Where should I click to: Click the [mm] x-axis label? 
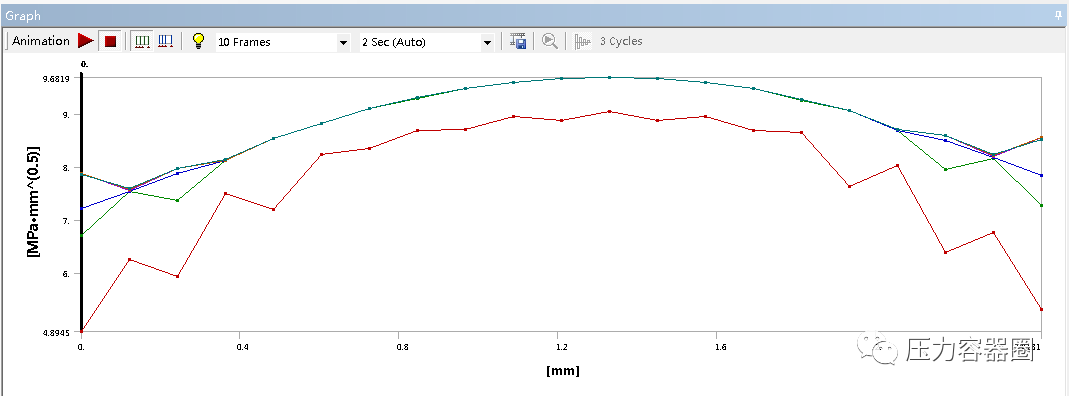click(562, 371)
